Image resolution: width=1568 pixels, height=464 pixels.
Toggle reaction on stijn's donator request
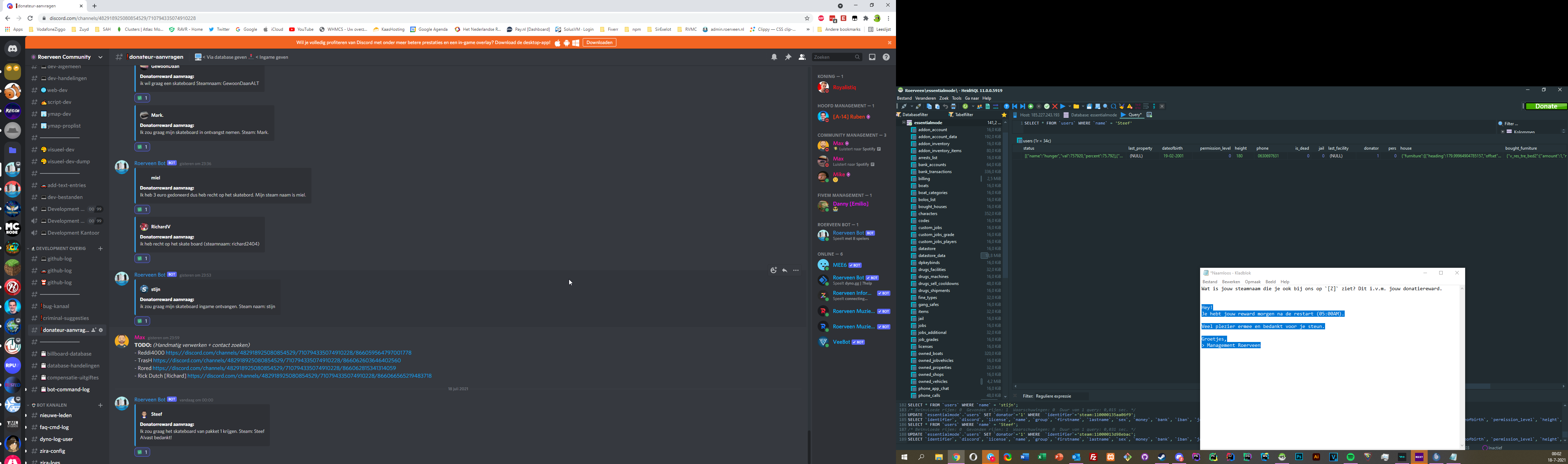[142, 321]
